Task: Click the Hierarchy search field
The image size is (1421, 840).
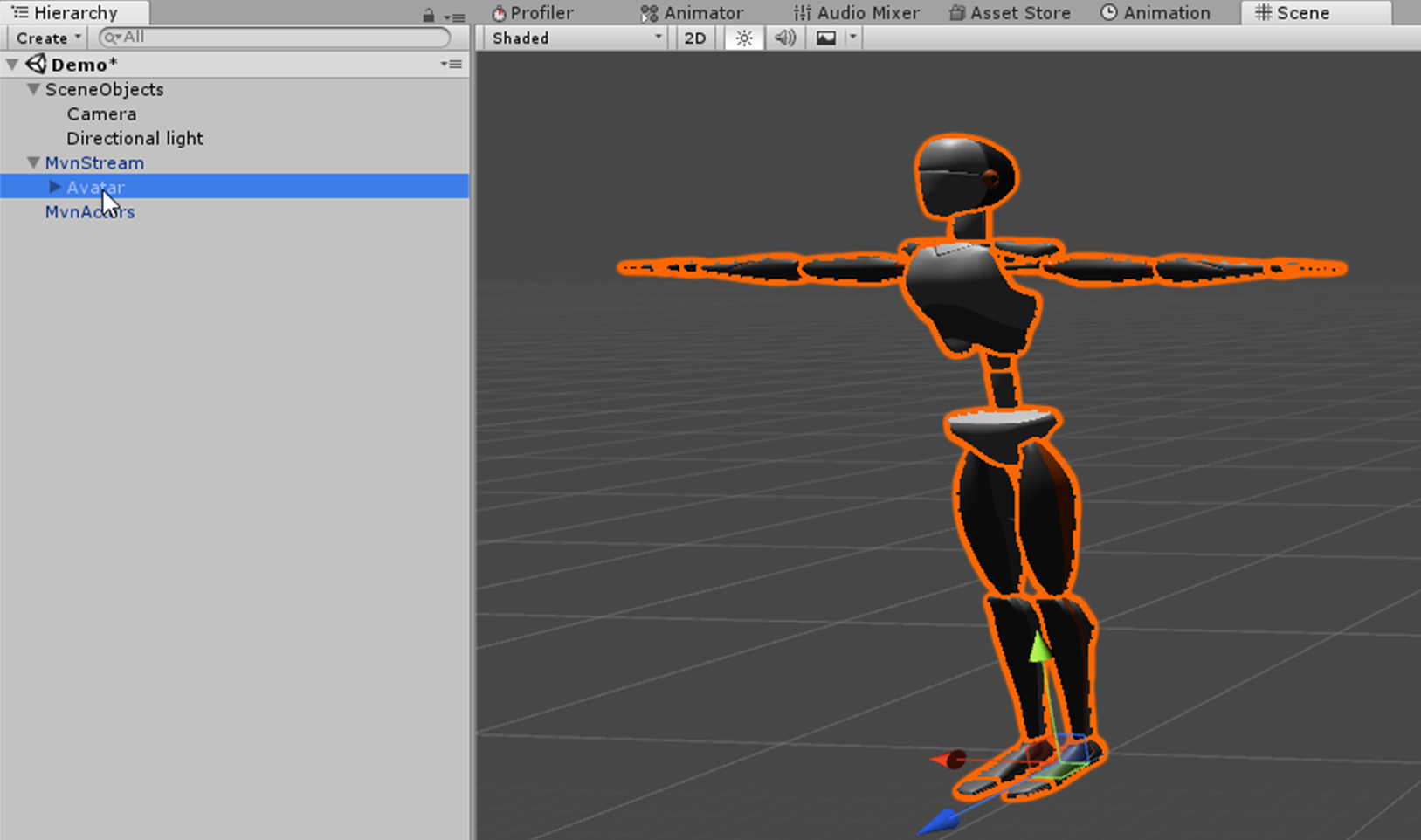Action: 275,38
